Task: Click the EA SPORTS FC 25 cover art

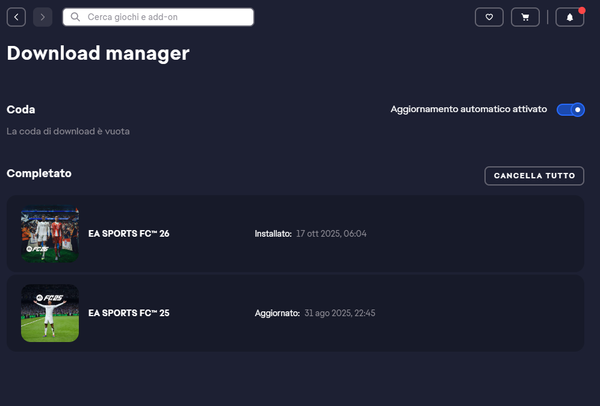Action: [50, 313]
